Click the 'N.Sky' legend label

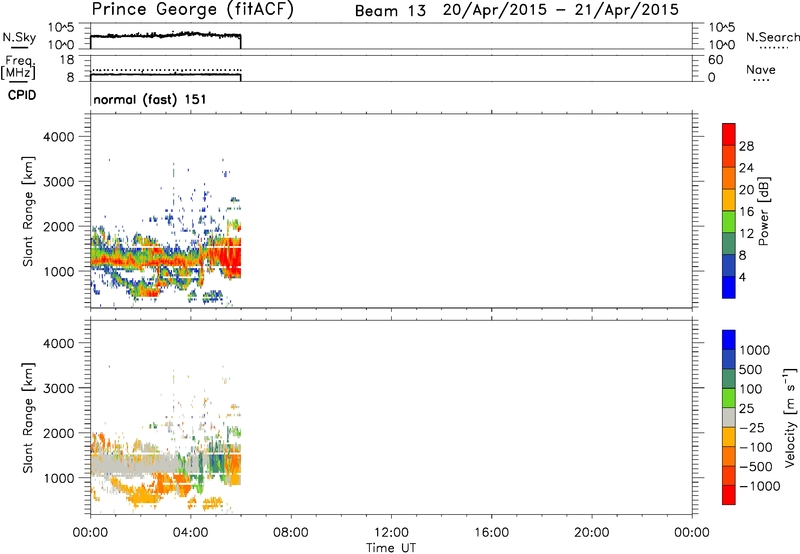point(19,37)
